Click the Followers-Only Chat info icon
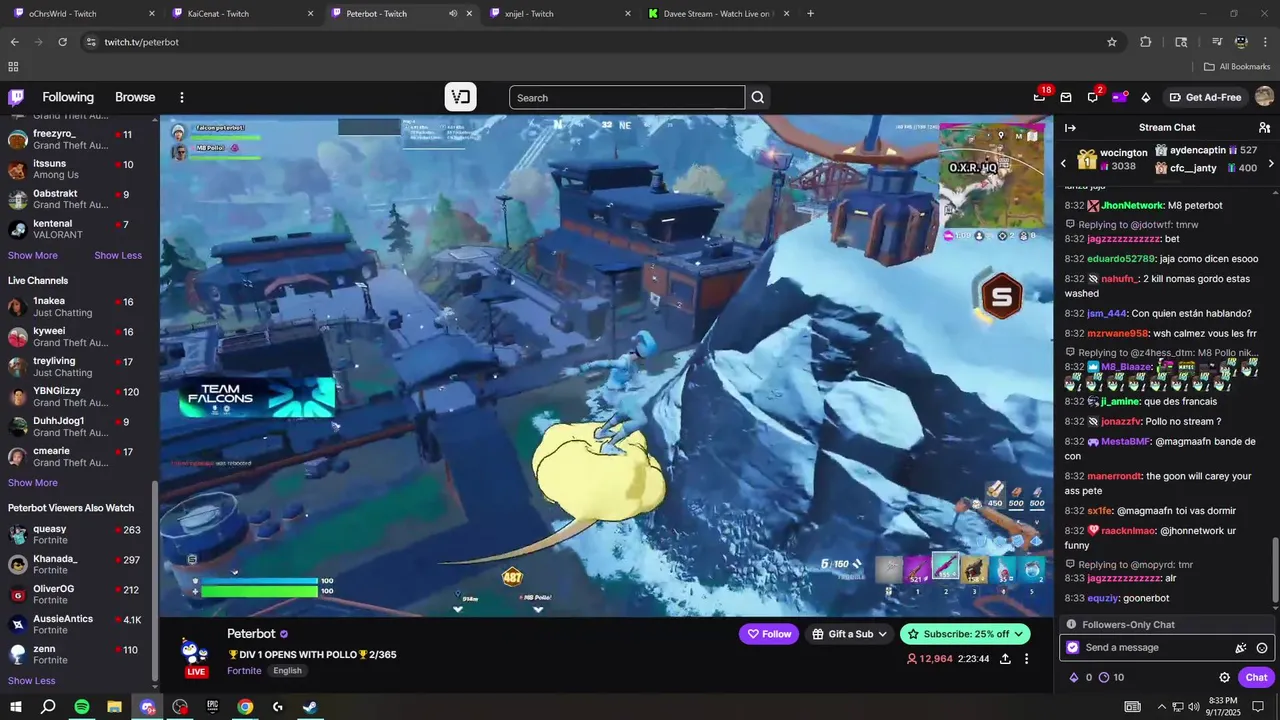 tap(1071, 624)
